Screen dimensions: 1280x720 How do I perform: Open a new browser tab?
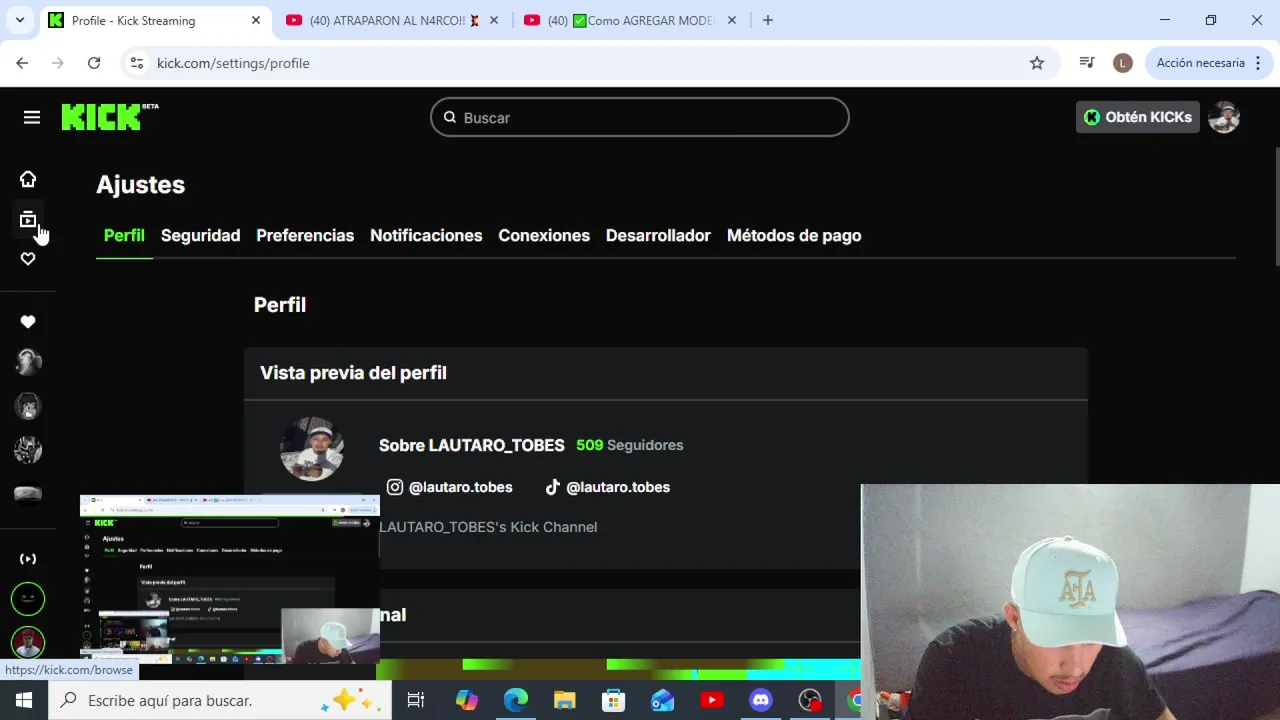coord(768,20)
